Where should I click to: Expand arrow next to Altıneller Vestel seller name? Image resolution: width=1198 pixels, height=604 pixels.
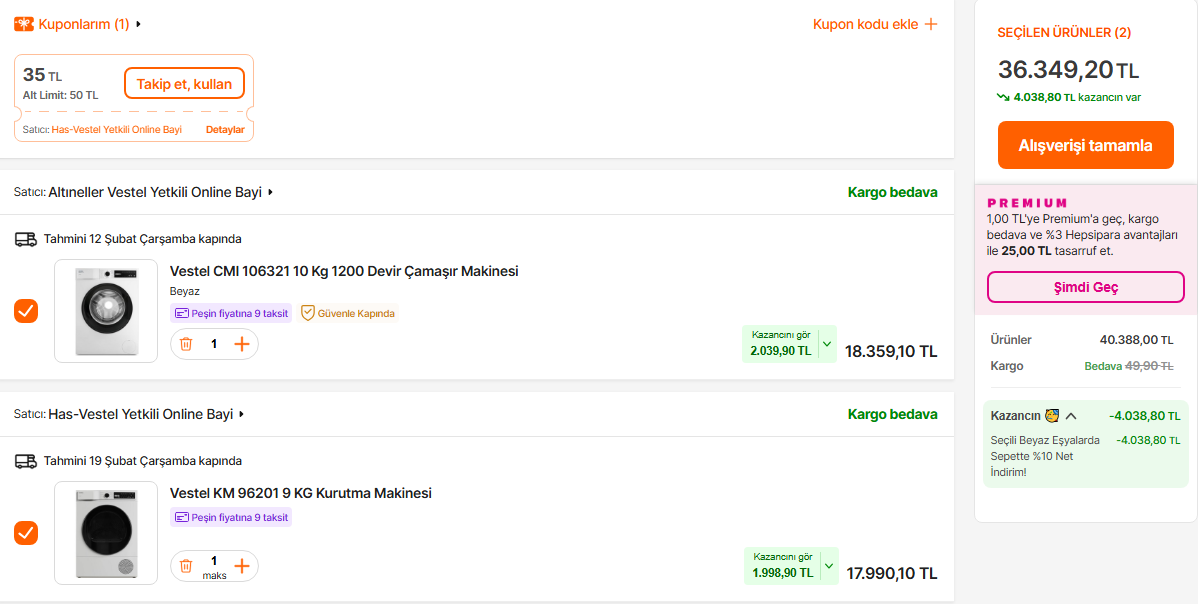tap(270, 192)
